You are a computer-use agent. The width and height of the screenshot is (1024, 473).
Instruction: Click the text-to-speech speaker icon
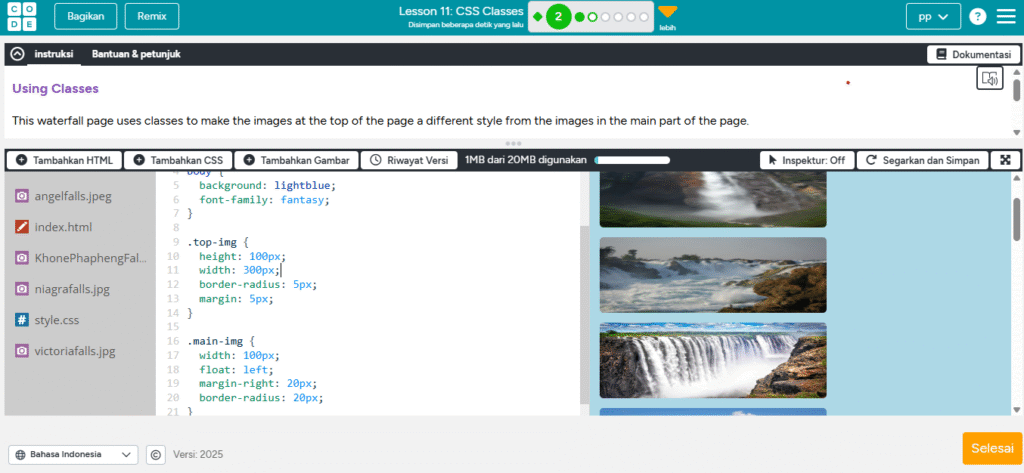(989, 79)
